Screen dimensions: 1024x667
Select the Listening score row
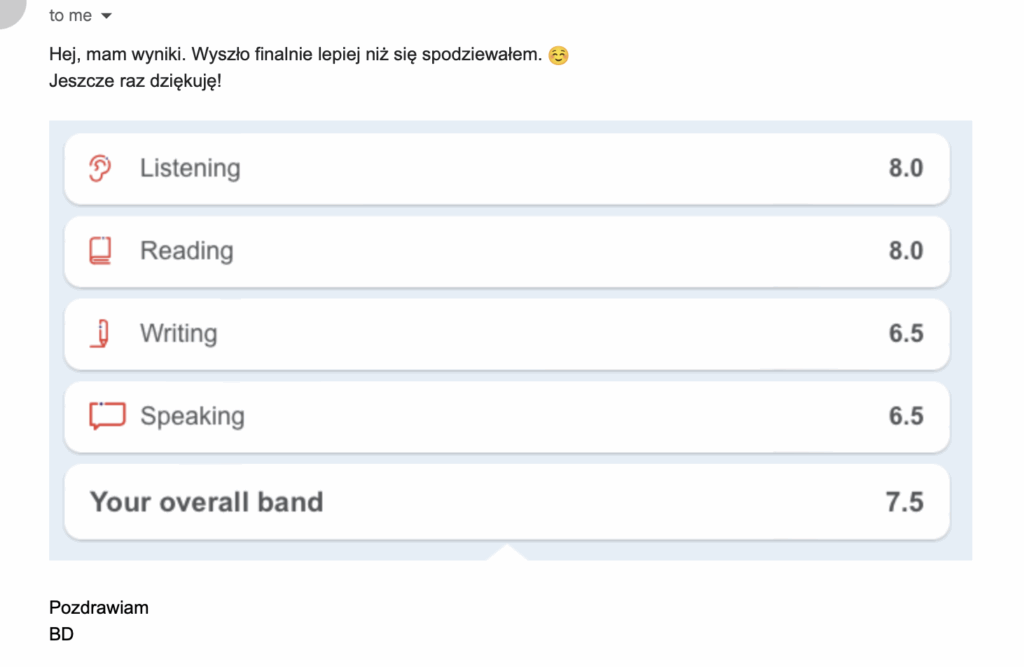pyautogui.click(x=506, y=168)
